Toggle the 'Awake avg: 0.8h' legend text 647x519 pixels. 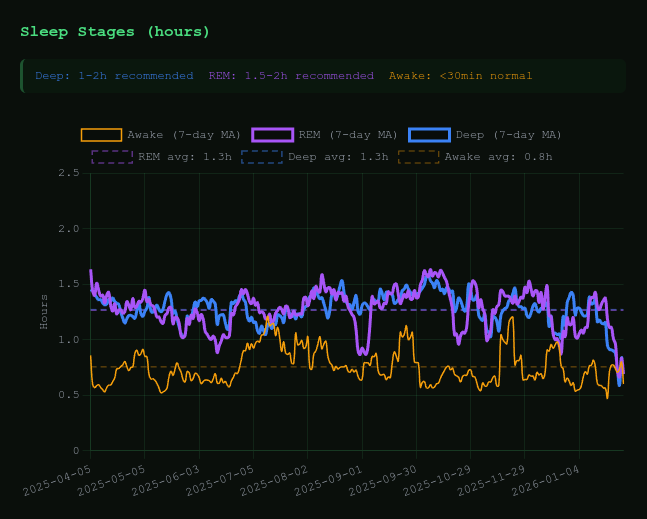click(498, 157)
